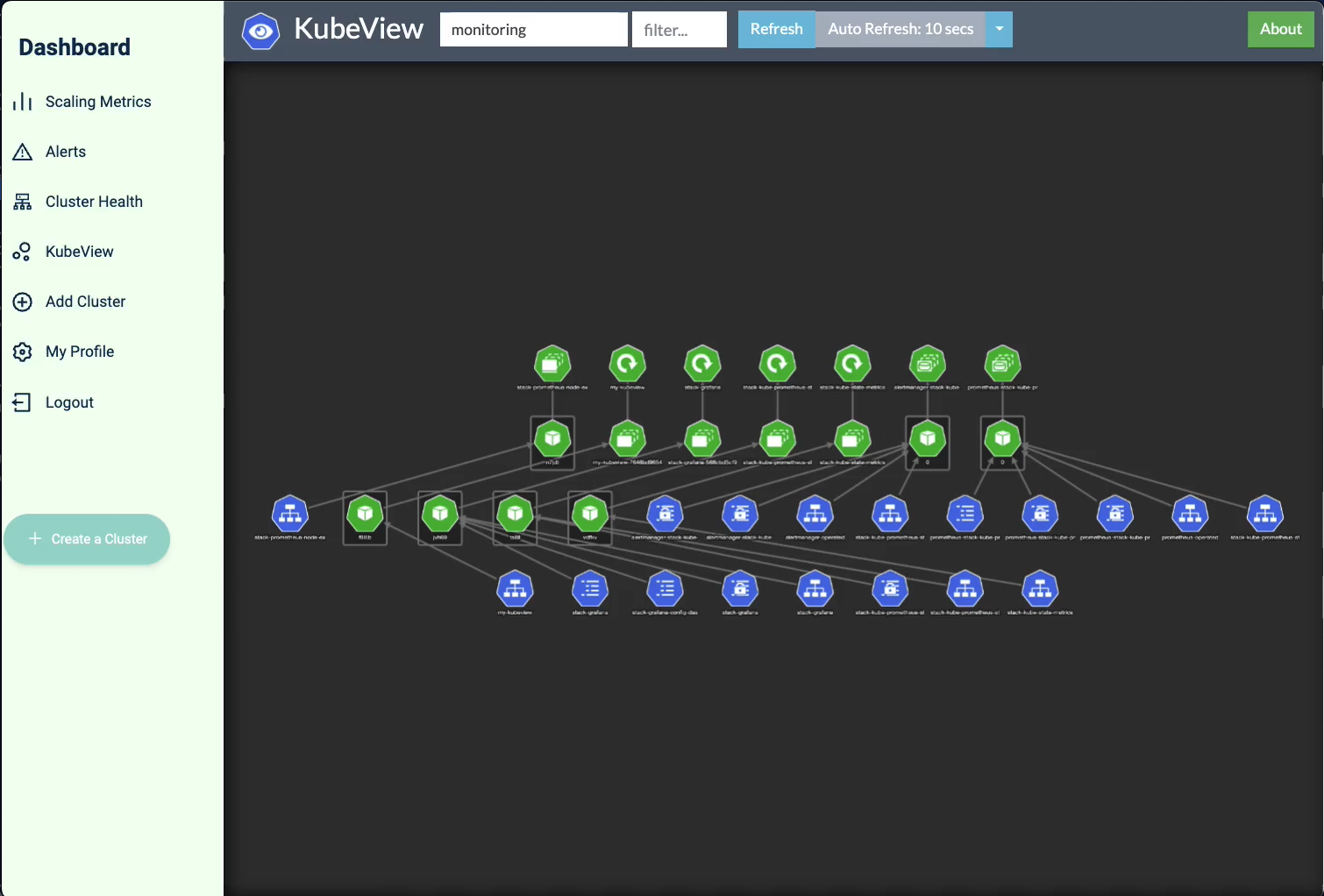Select the jvh69 pod node
This screenshot has width=1324, height=896.
point(440,514)
